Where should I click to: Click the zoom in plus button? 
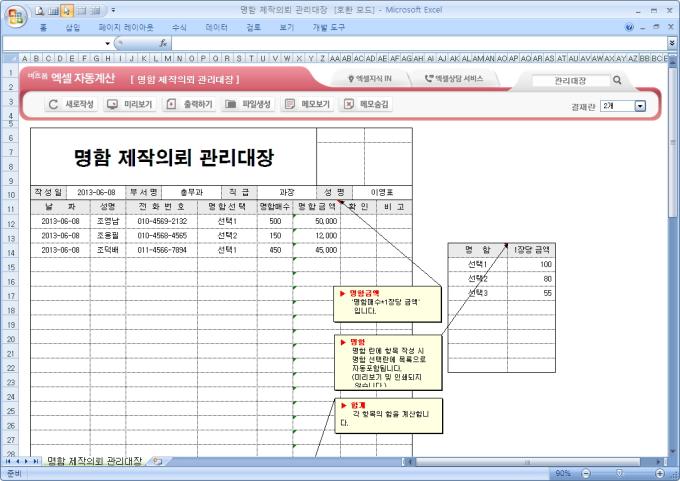(660, 473)
